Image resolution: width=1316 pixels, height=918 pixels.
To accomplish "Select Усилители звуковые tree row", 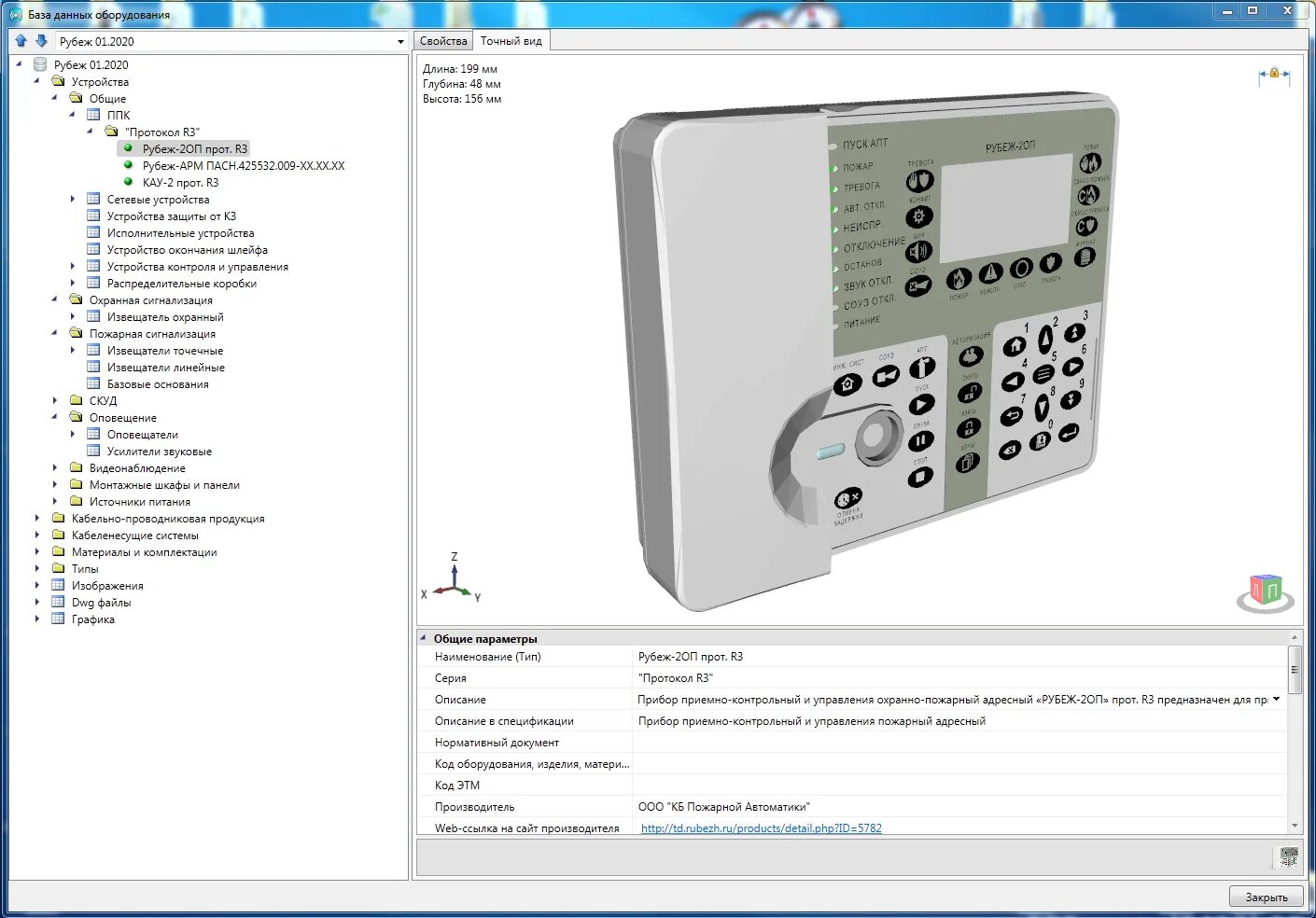I will pos(160,451).
